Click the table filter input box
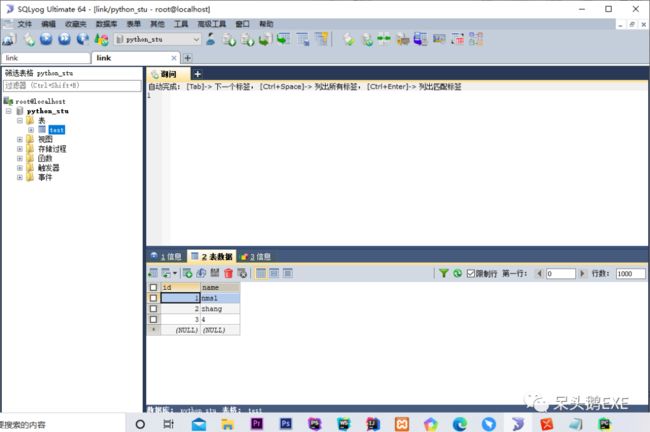The width and height of the screenshot is (650, 432). click(72, 86)
